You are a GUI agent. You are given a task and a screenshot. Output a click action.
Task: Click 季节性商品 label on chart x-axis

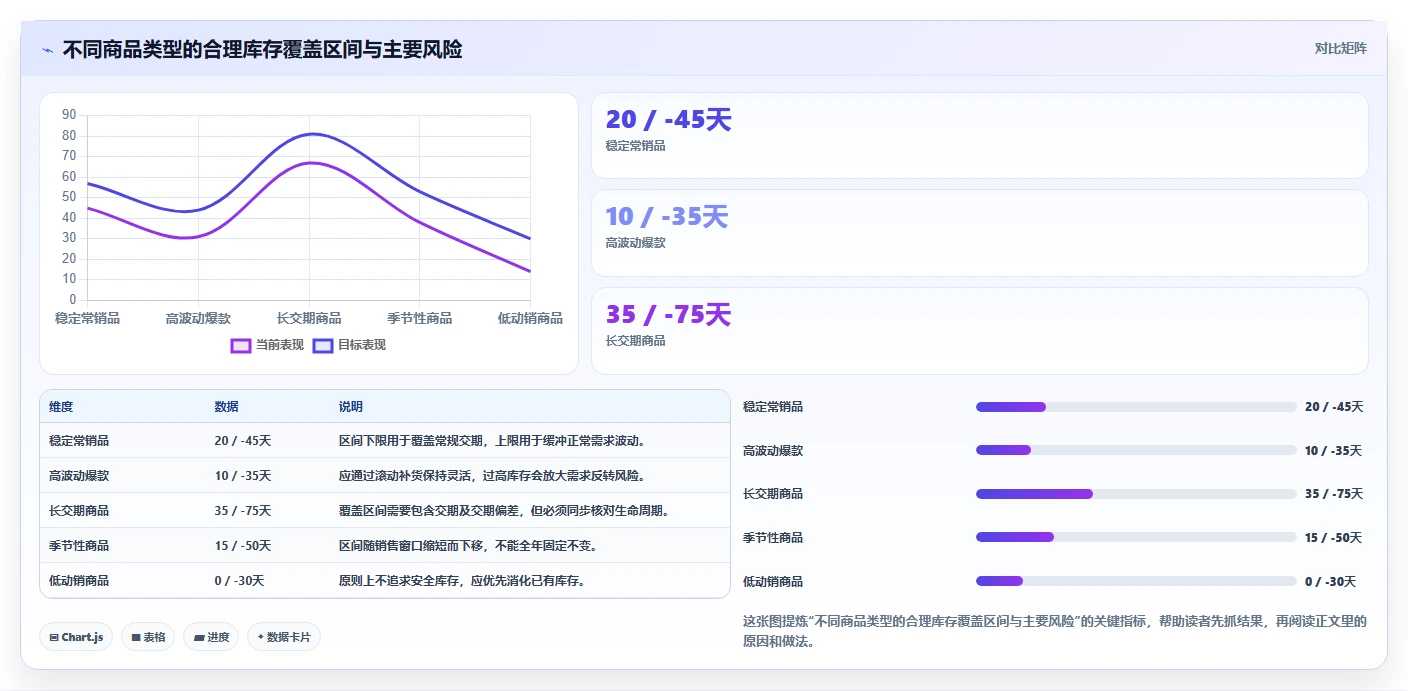point(420,318)
